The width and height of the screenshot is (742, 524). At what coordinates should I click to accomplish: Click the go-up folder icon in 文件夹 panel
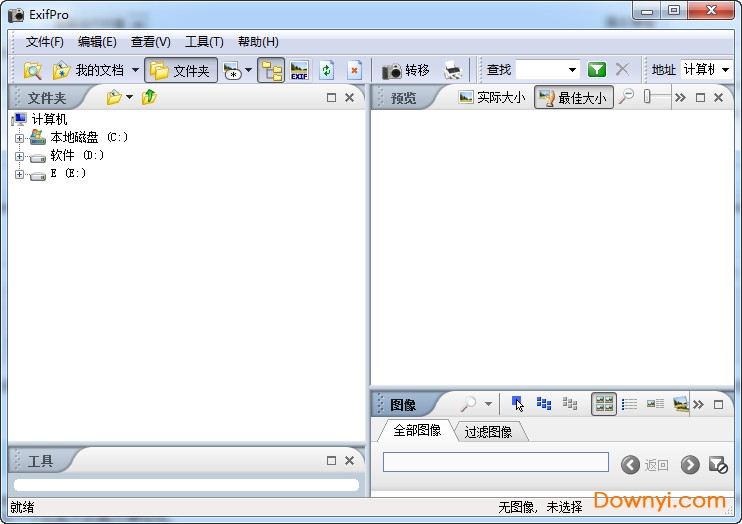coord(149,97)
